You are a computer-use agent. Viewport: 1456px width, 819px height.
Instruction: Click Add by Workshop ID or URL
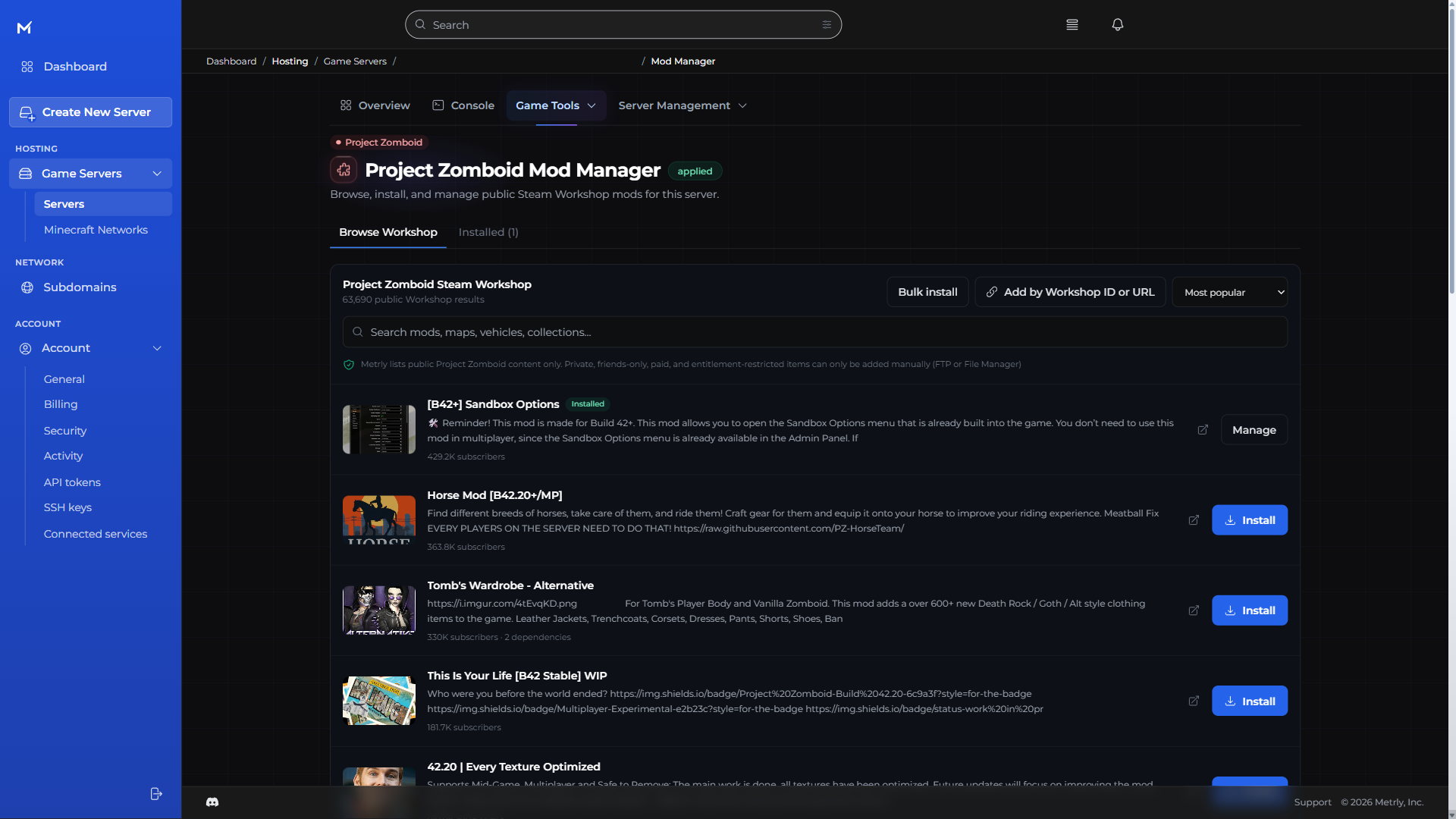pyautogui.click(x=1070, y=292)
